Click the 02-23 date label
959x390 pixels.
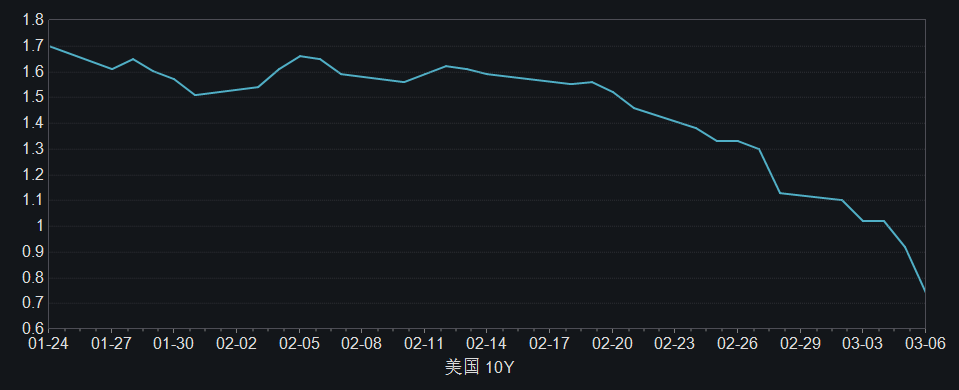click(674, 344)
